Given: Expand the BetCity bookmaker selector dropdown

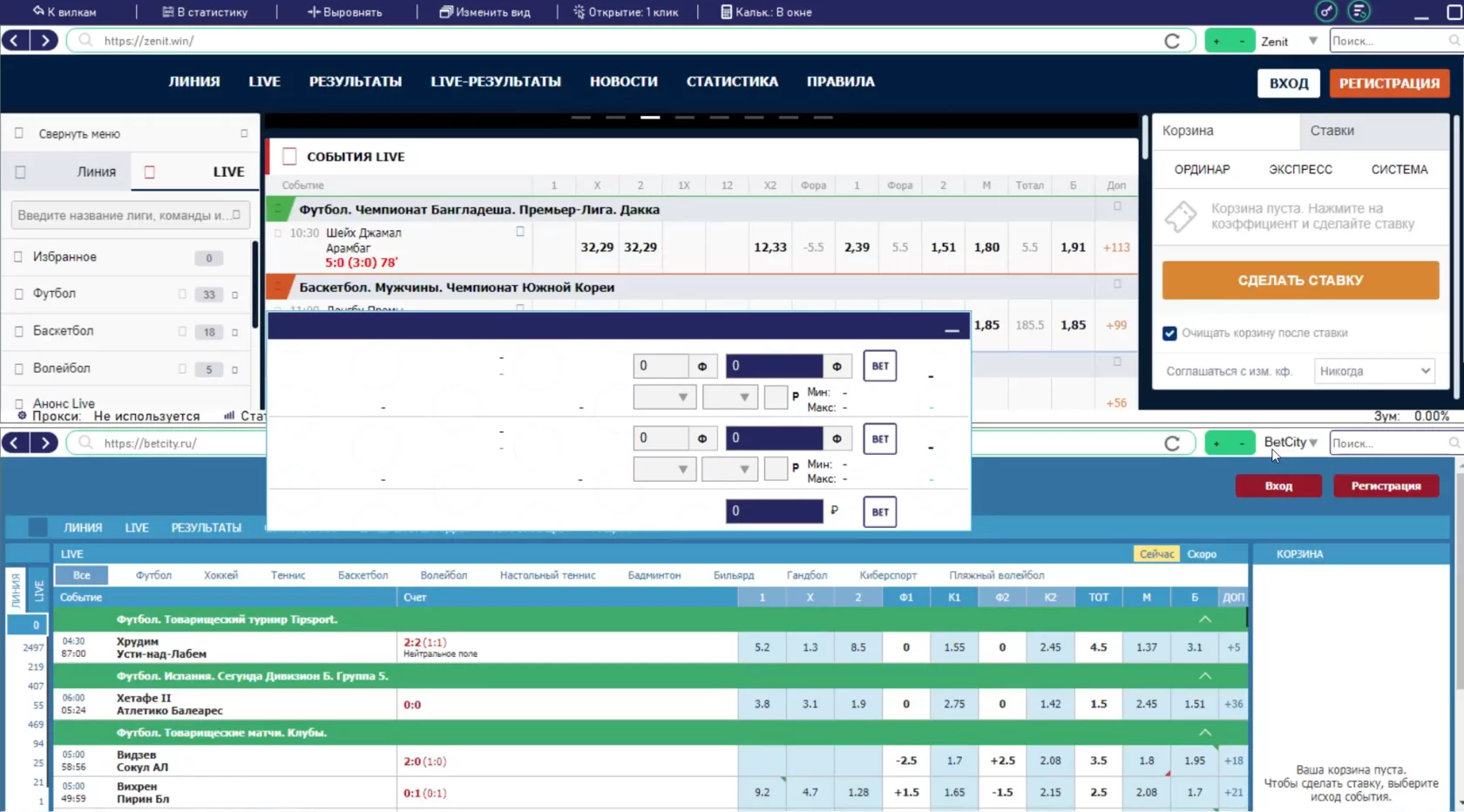Looking at the screenshot, I should 1291,443.
